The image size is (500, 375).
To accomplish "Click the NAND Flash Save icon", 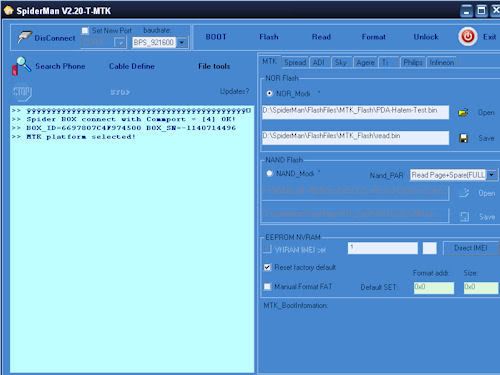I will [464, 217].
